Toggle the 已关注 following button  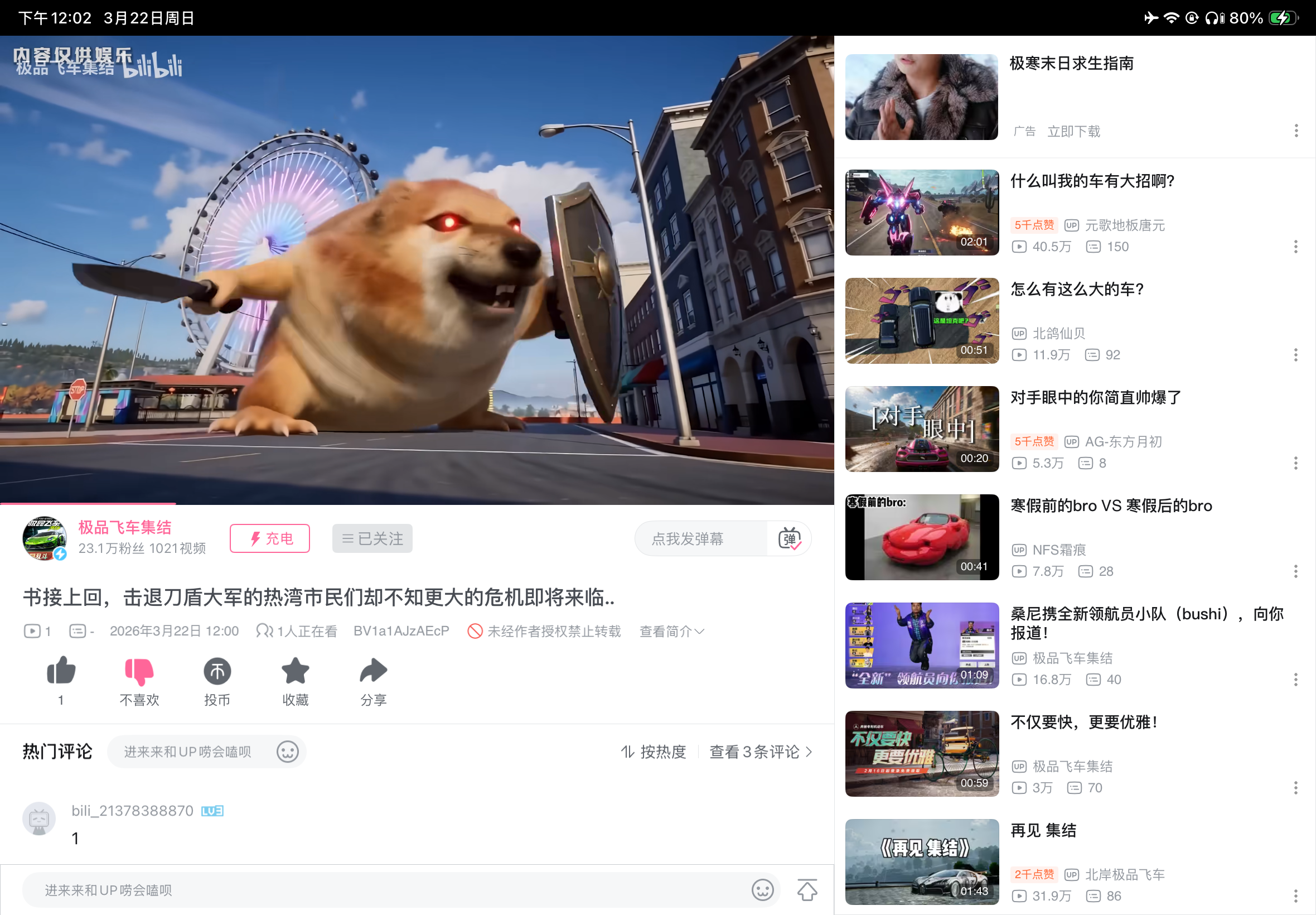point(372,538)
